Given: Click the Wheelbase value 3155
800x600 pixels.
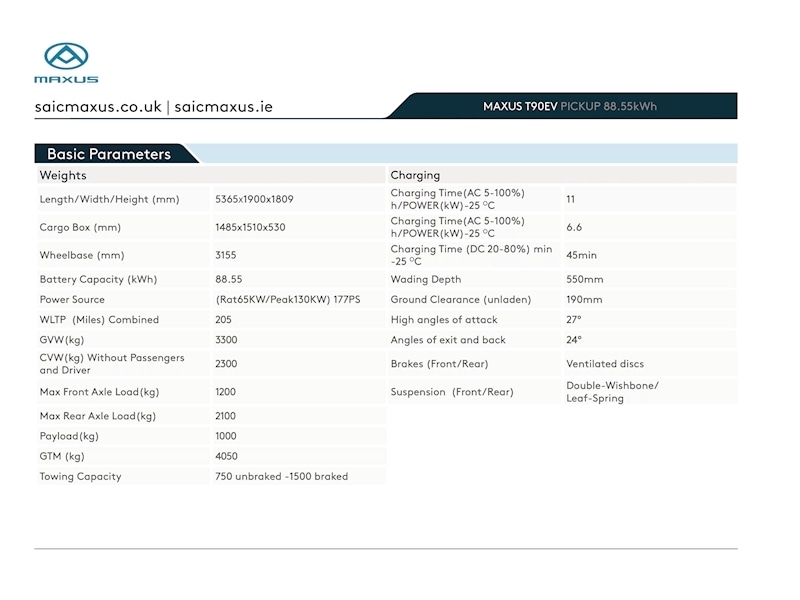Looking at the screenshot, I should [x=228, y=255].
